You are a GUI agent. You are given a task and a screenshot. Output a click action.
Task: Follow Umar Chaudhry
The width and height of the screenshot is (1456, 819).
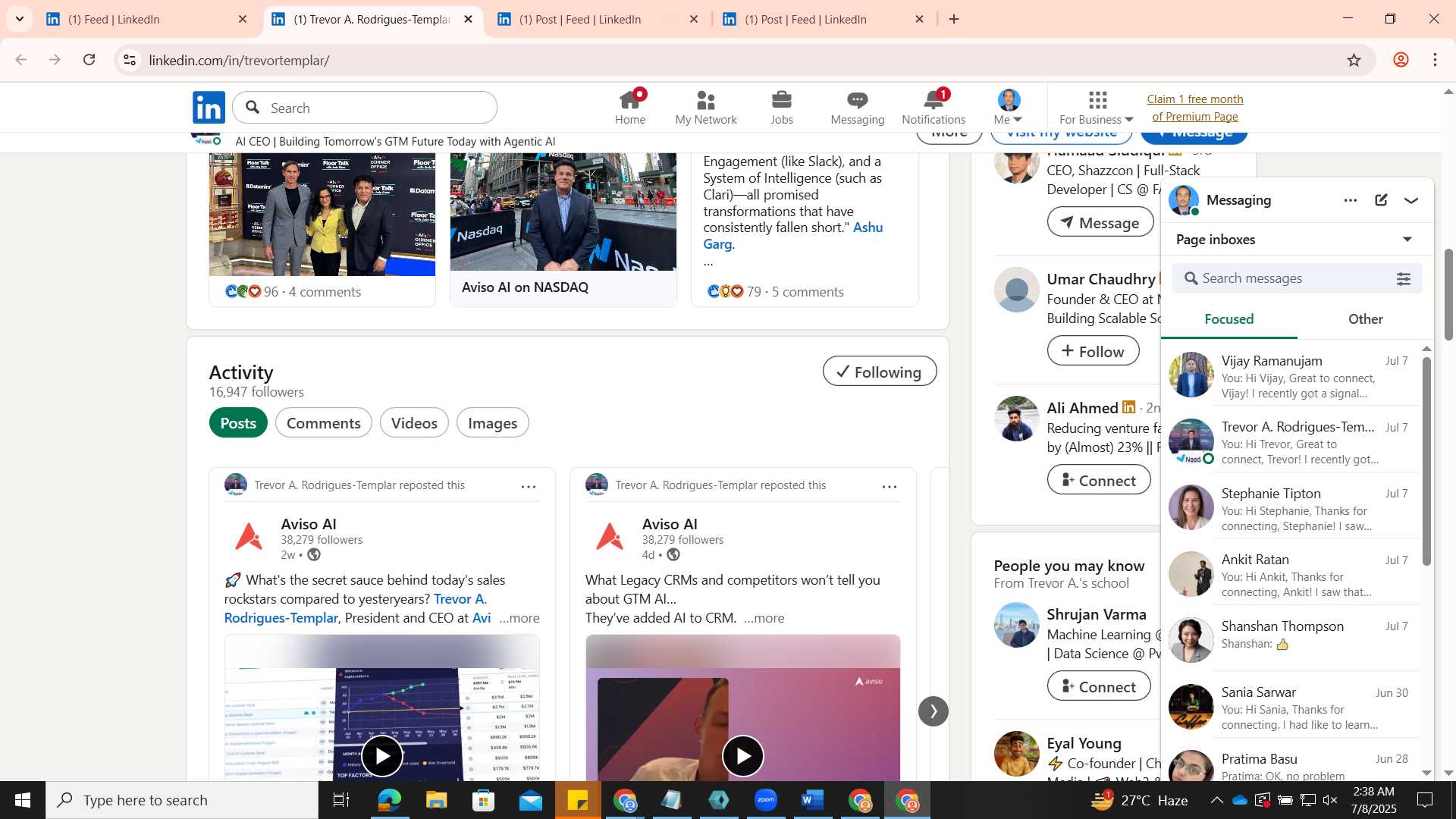coord(1093,351)
